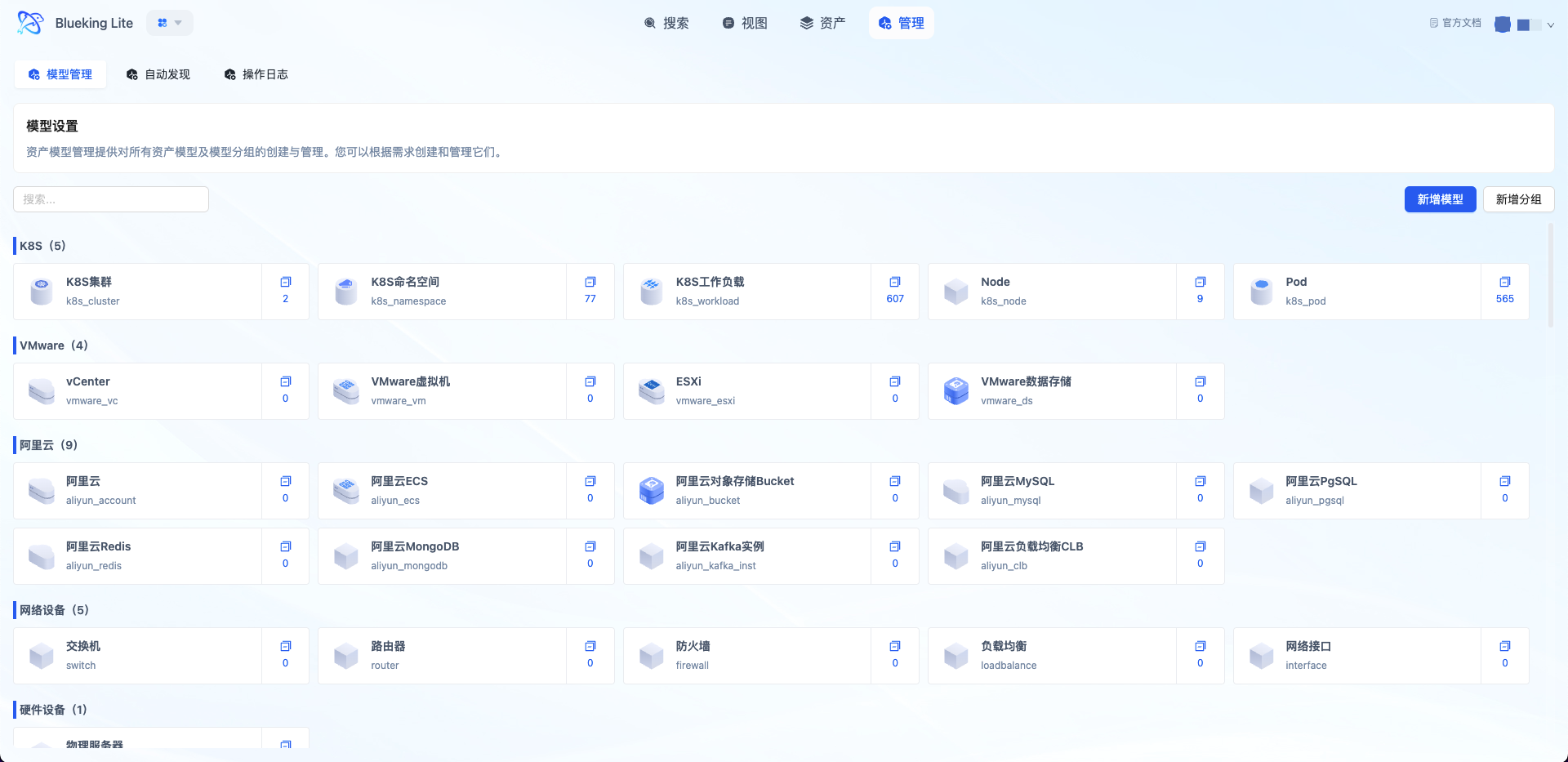The height and width of the screenshot is (762, 1568).
Task: Click the 新增分组 button
Action: [1518, 199]
